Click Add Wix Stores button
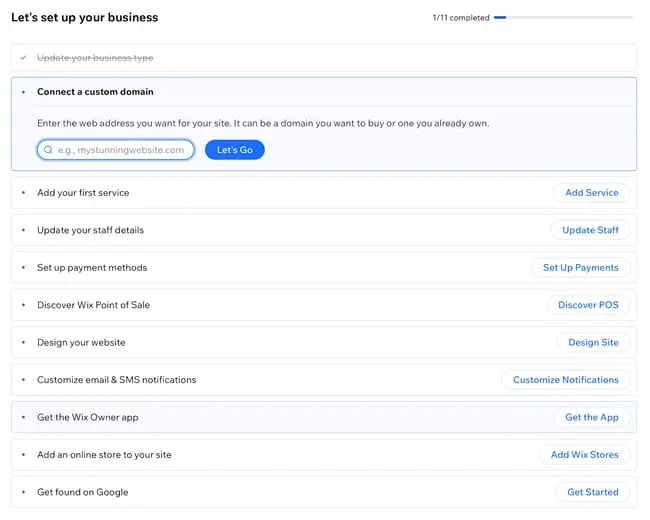Screen dimensions: 650x520 pyautogui.click(x=584, y=455)
